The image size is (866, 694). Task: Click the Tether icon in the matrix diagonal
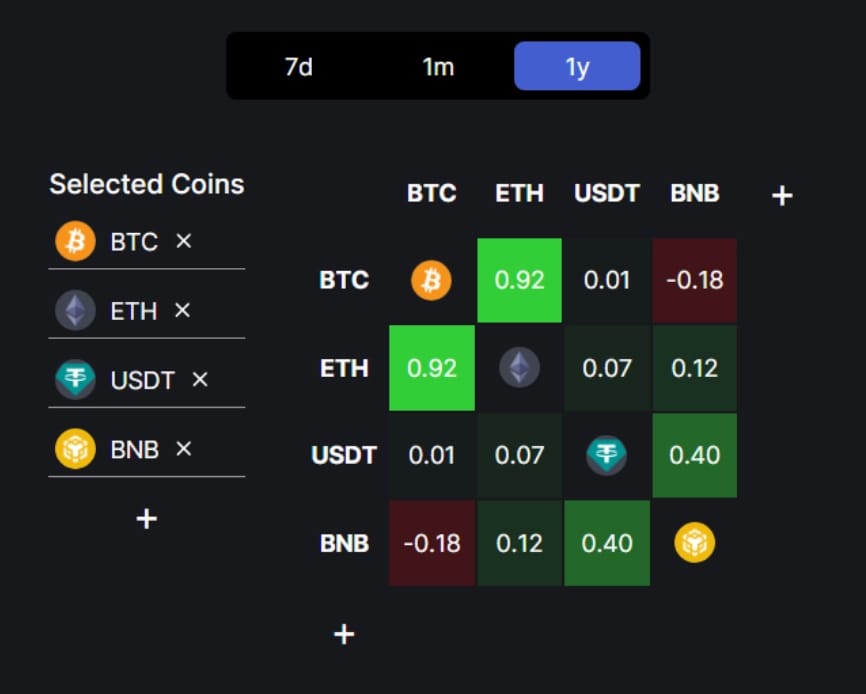pos(607,456)
